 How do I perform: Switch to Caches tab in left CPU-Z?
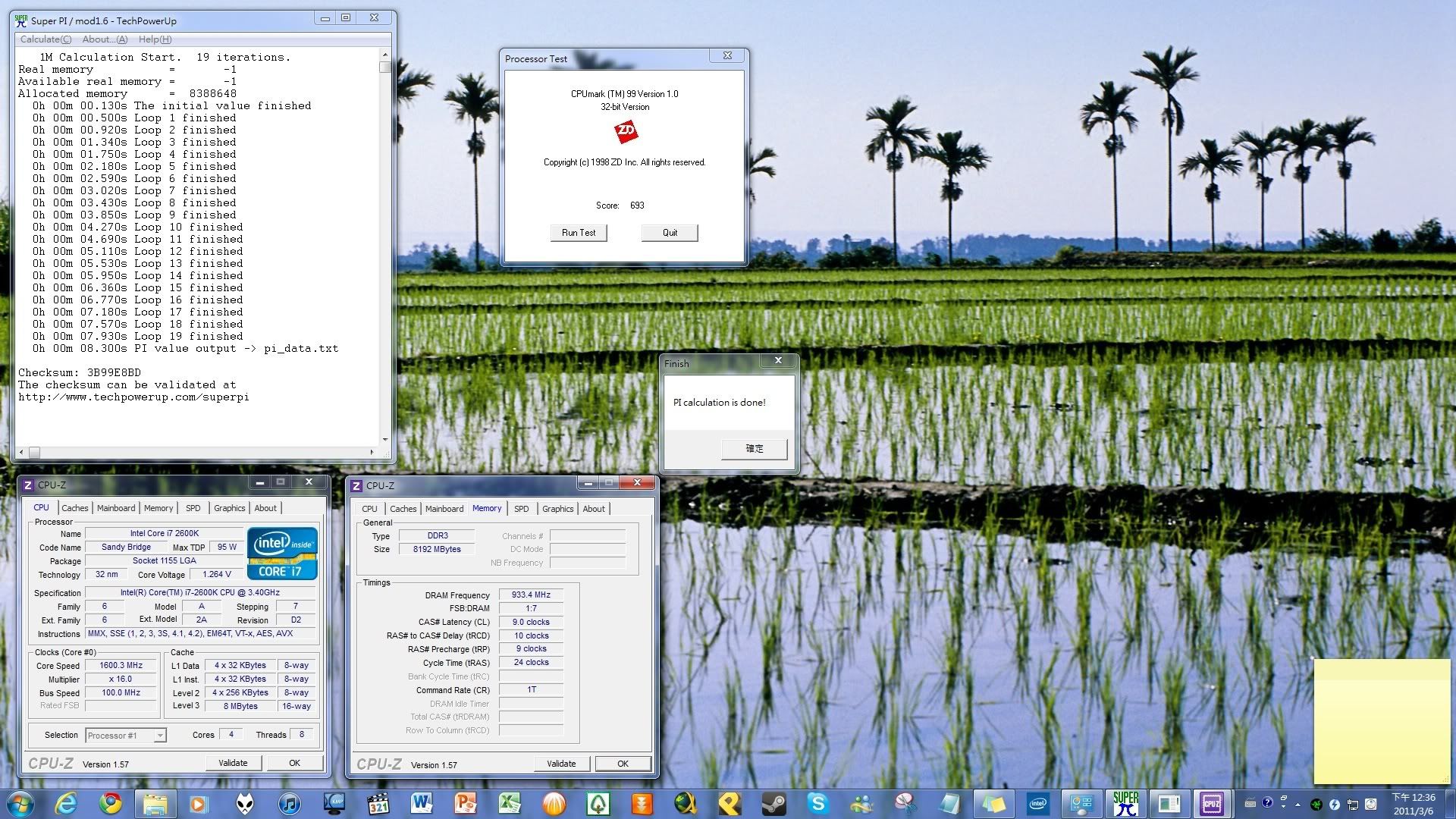point(75,508)
